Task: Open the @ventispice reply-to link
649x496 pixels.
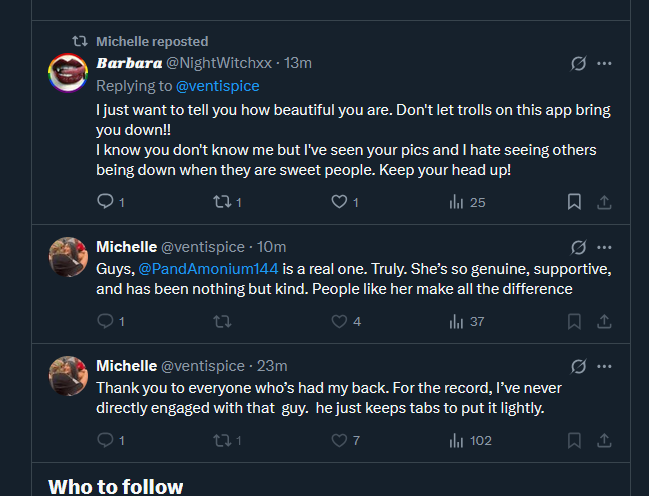Action: (219, 86)
